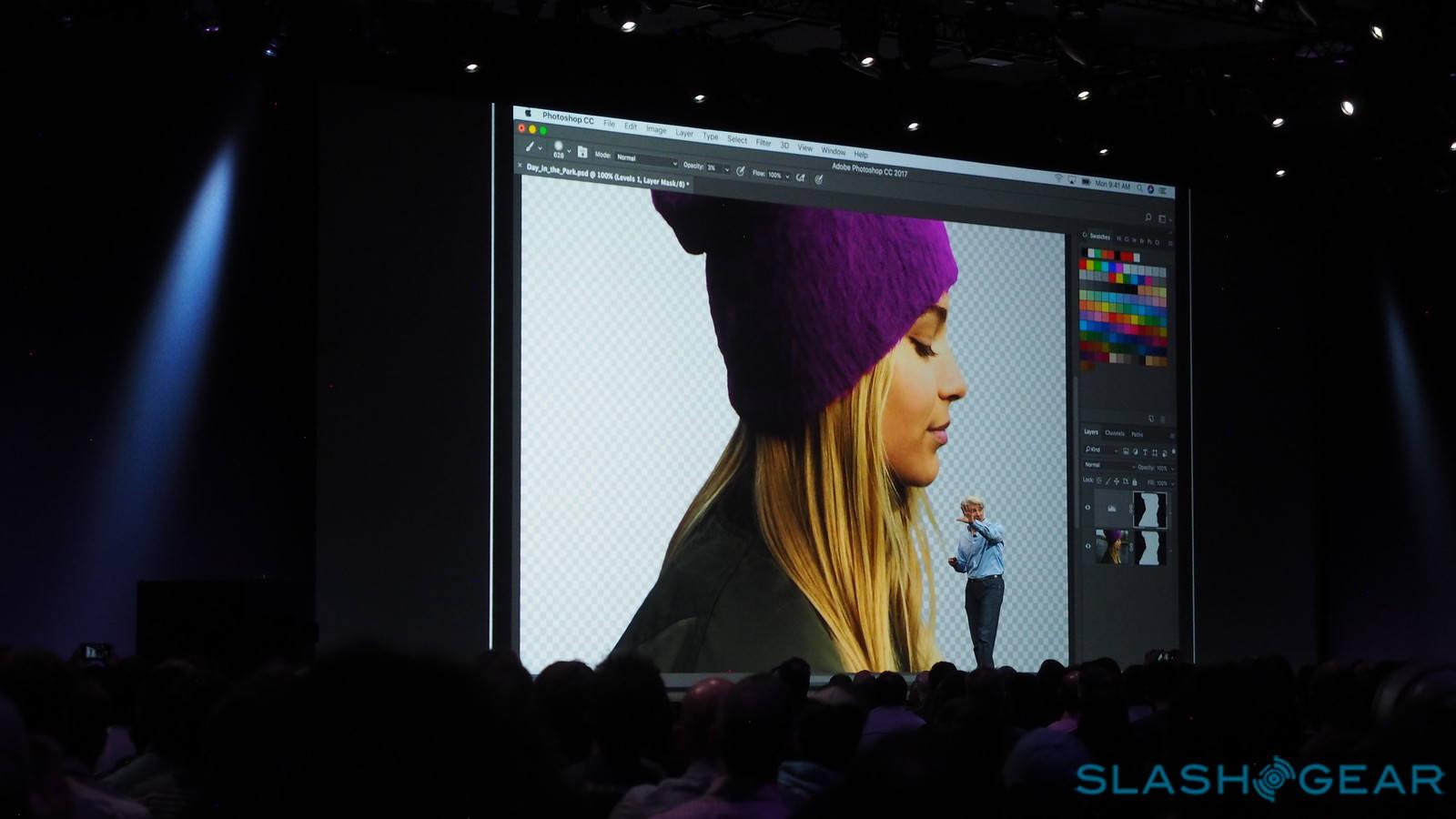Open the layer filter Kind dropdown
1456x819 pixels.
click(1100, 450)
